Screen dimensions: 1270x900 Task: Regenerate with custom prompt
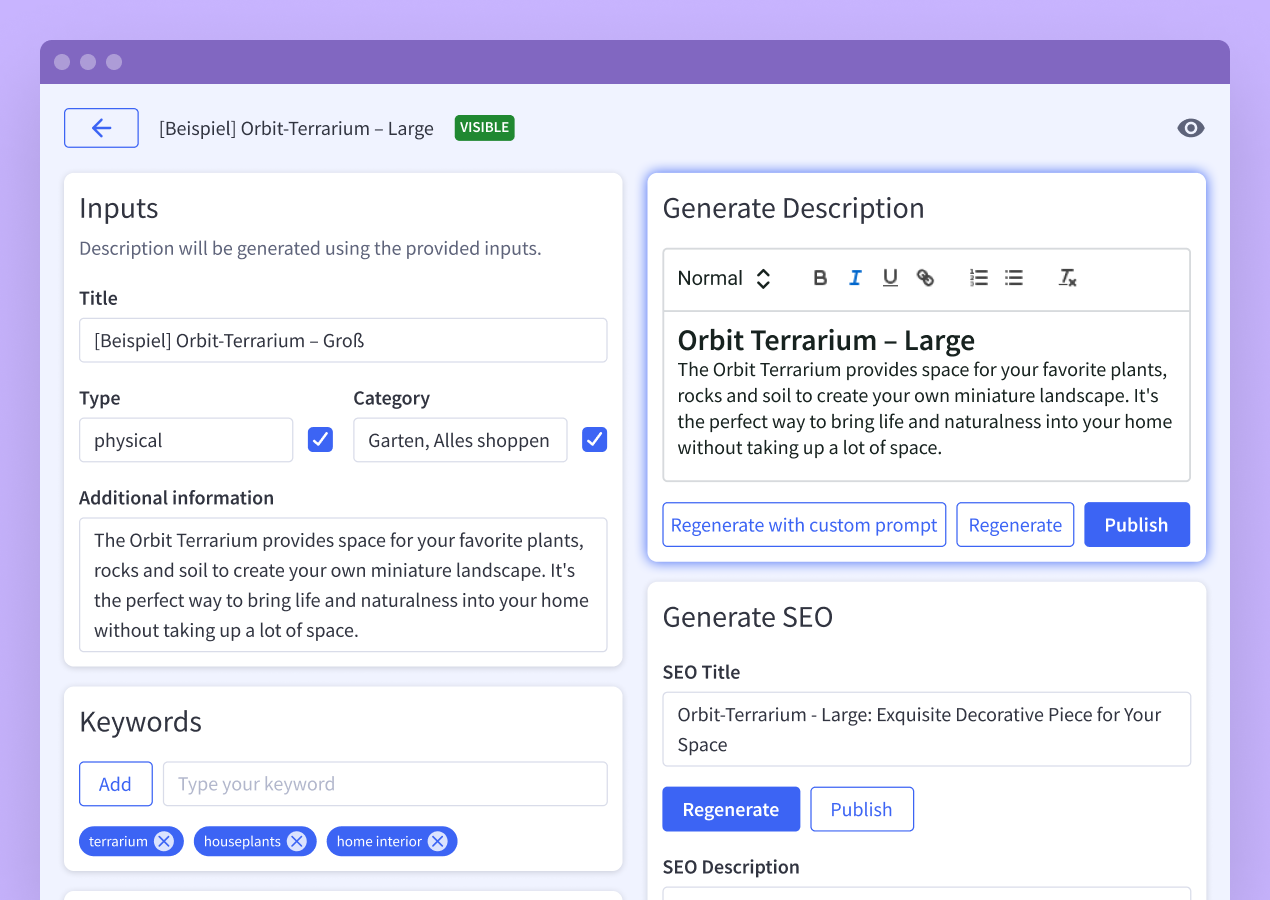pyautogui.click(x=804, y=524)
